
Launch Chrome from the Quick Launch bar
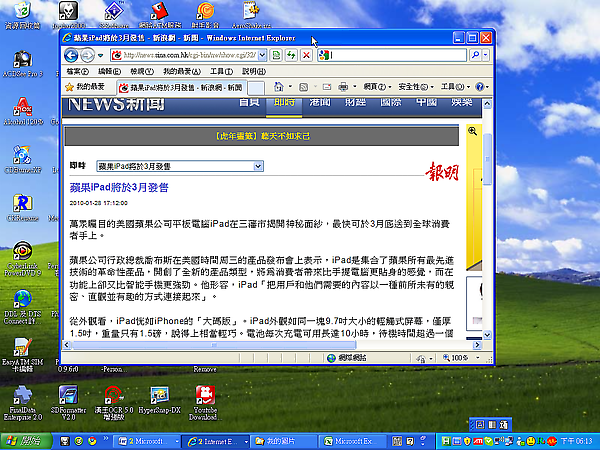click(92, 441)
